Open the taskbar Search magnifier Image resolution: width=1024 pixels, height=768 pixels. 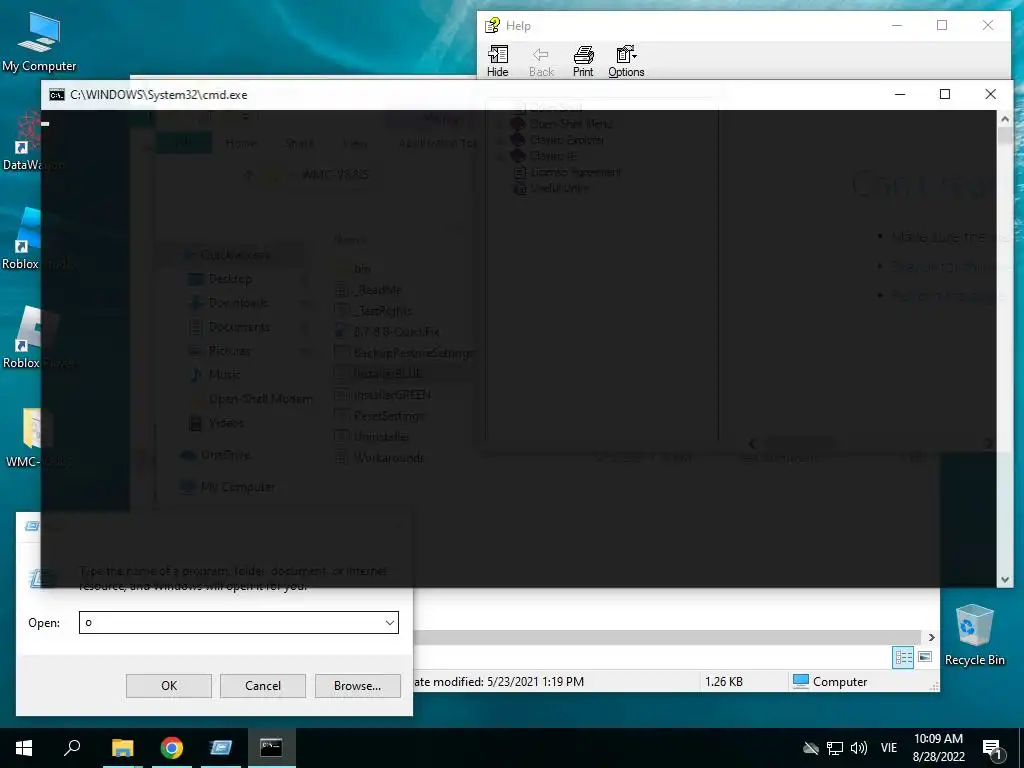tap(72, 748)
